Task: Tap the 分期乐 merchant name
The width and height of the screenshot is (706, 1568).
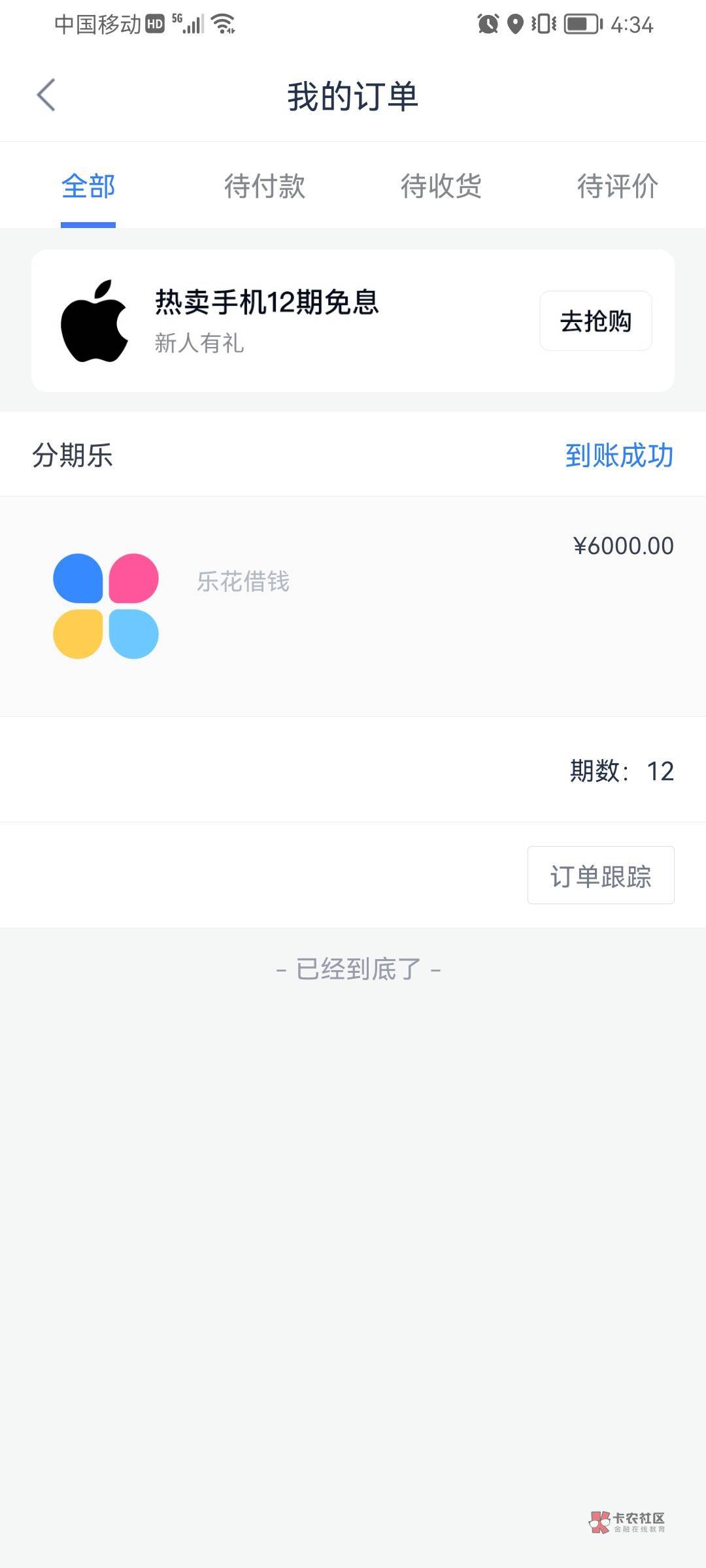Action: [73, 455]
